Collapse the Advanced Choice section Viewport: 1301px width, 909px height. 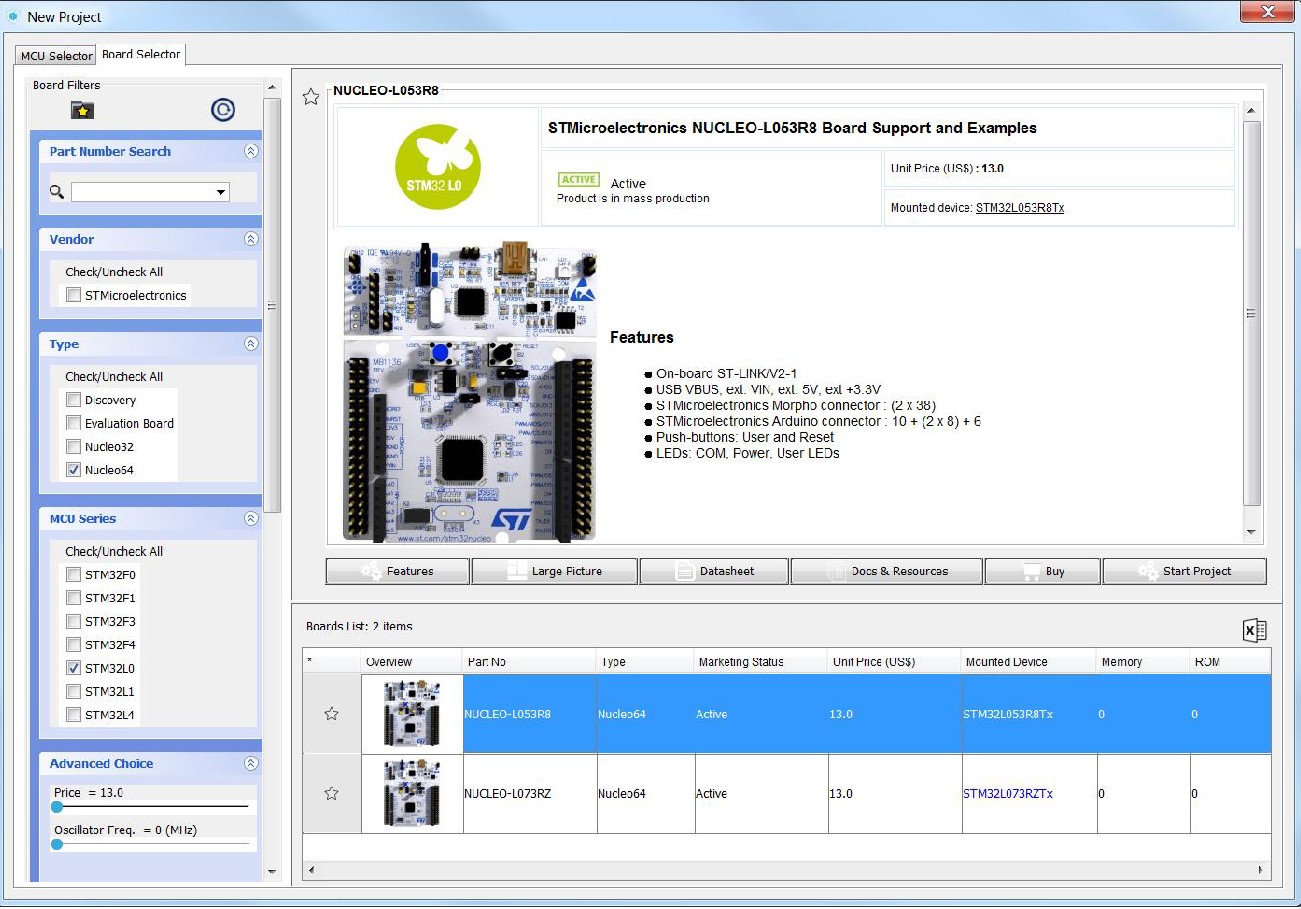251,764
